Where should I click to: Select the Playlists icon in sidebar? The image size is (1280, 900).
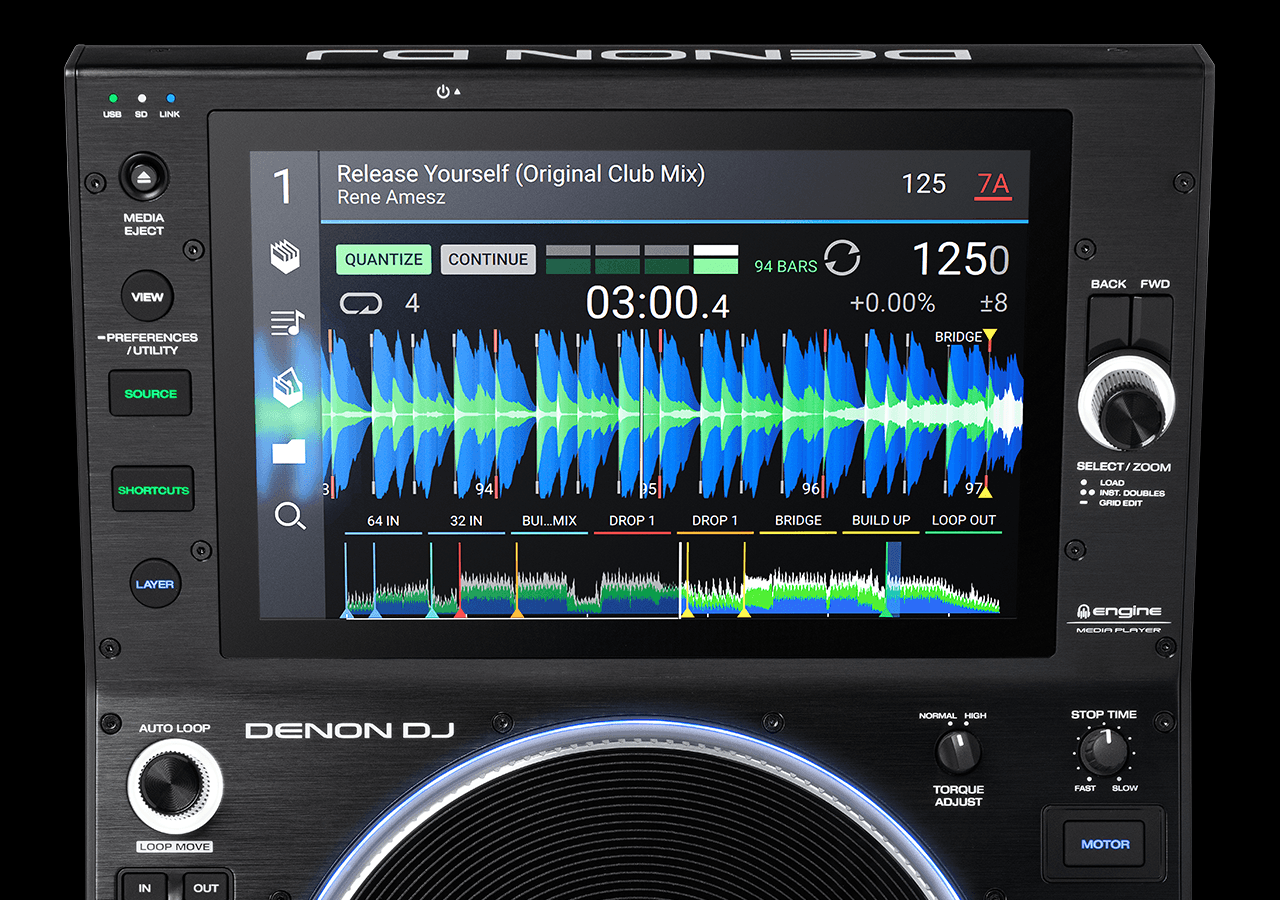(x=287, y=322)
